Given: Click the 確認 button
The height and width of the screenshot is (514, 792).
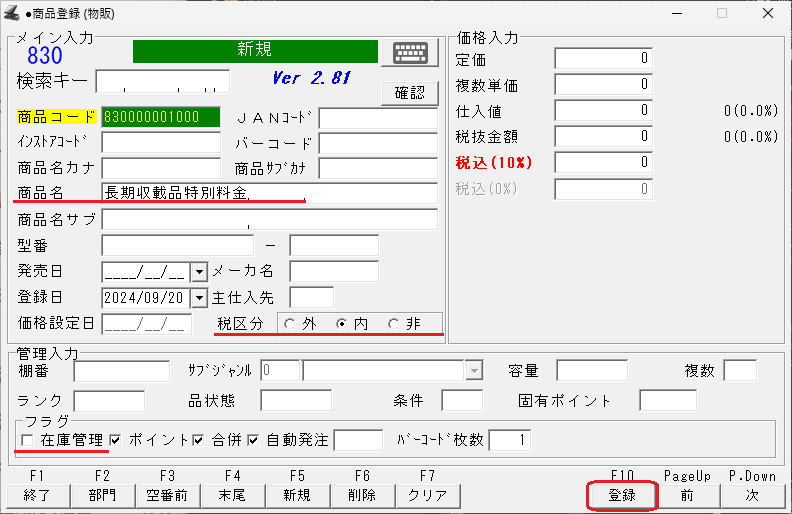Looking at the screenshot, I should pos(410,93).
